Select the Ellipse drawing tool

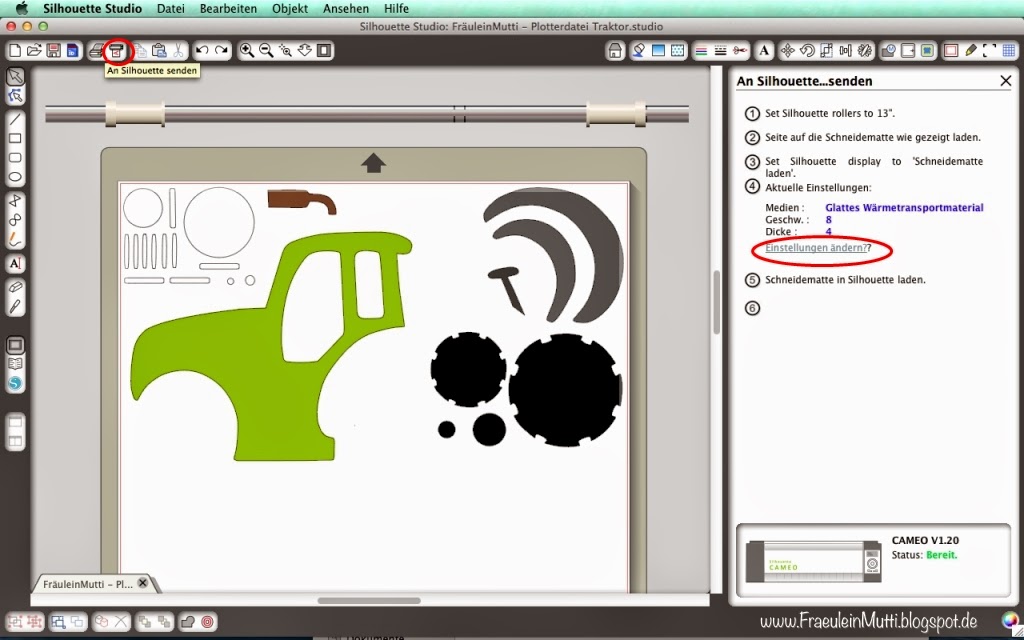point(15,176)
